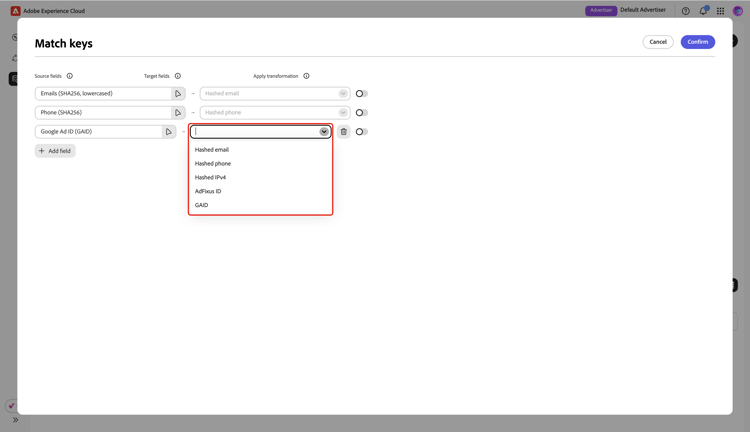Toggle transformation for Emails row

pyautogui.click(x=362, y=94)
